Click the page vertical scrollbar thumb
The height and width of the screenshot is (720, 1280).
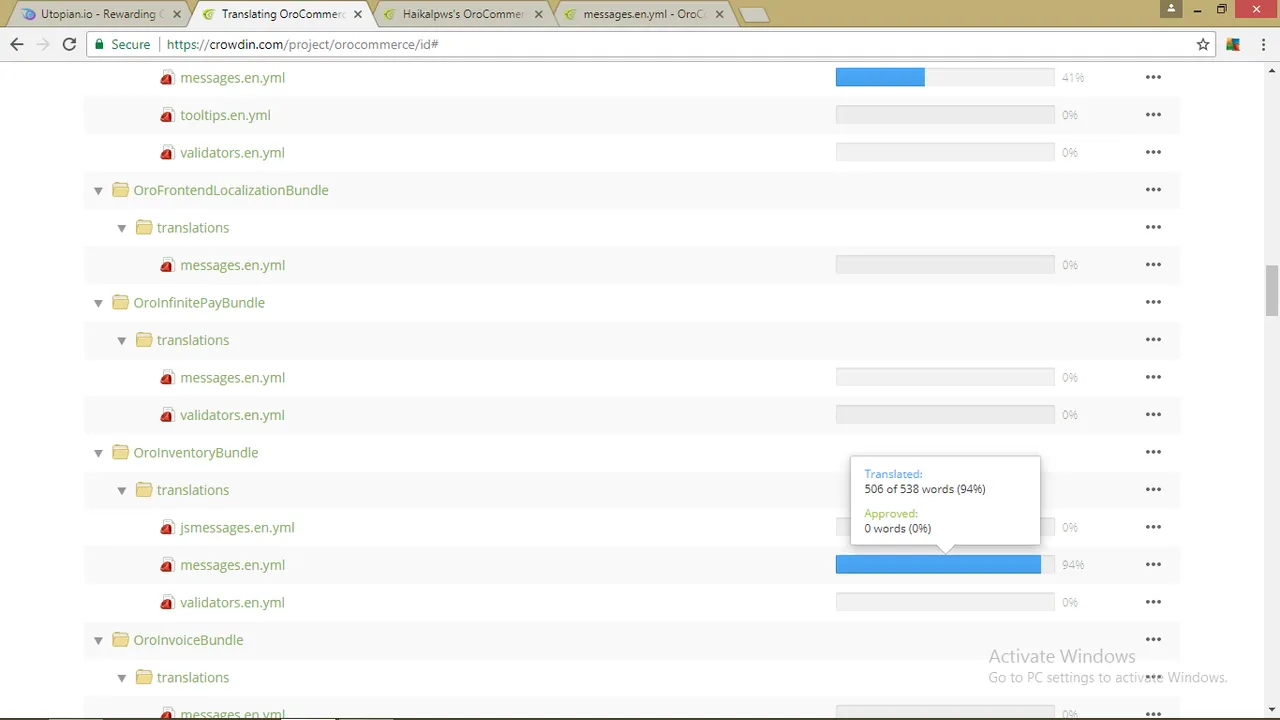1272,290
